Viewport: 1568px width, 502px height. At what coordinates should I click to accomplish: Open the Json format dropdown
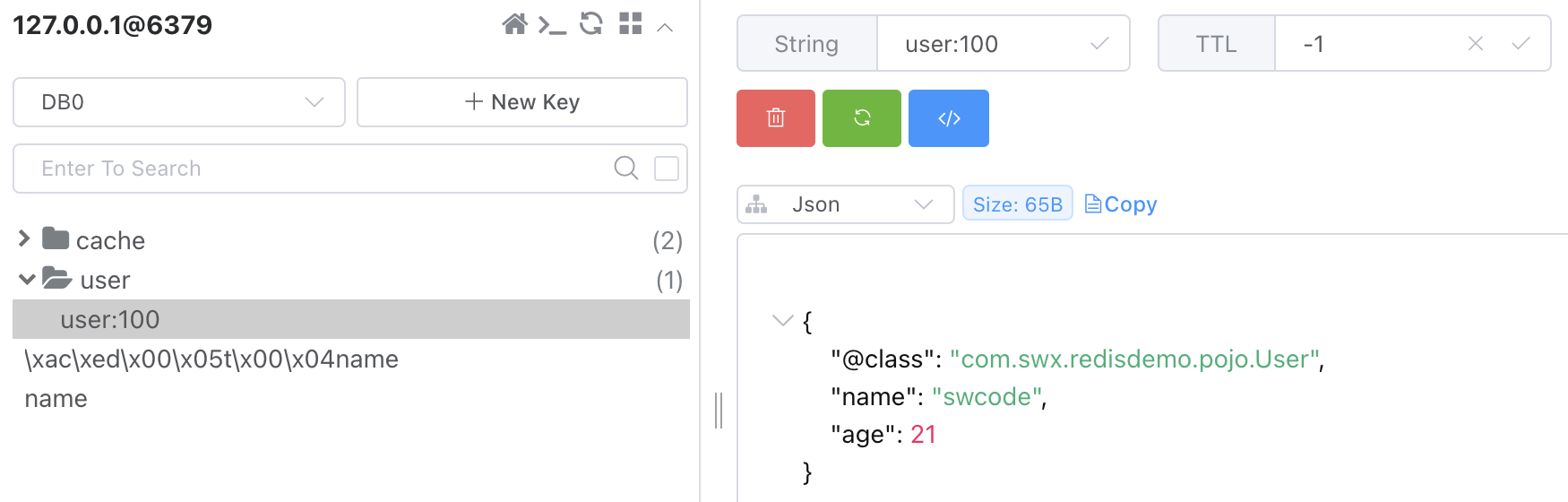[845, 204]
